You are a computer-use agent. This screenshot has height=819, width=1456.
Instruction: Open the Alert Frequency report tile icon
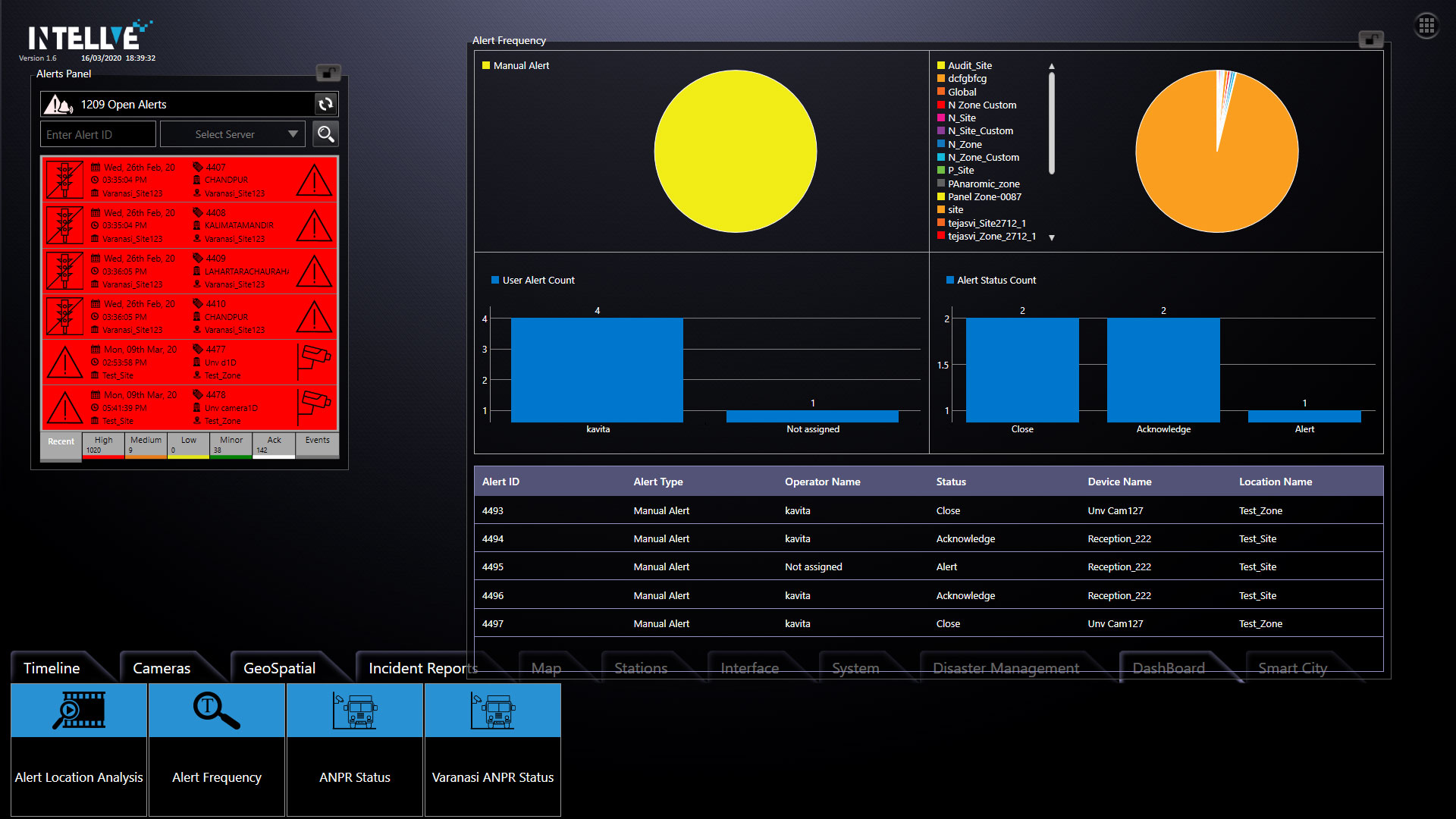(x=217, y=711)
